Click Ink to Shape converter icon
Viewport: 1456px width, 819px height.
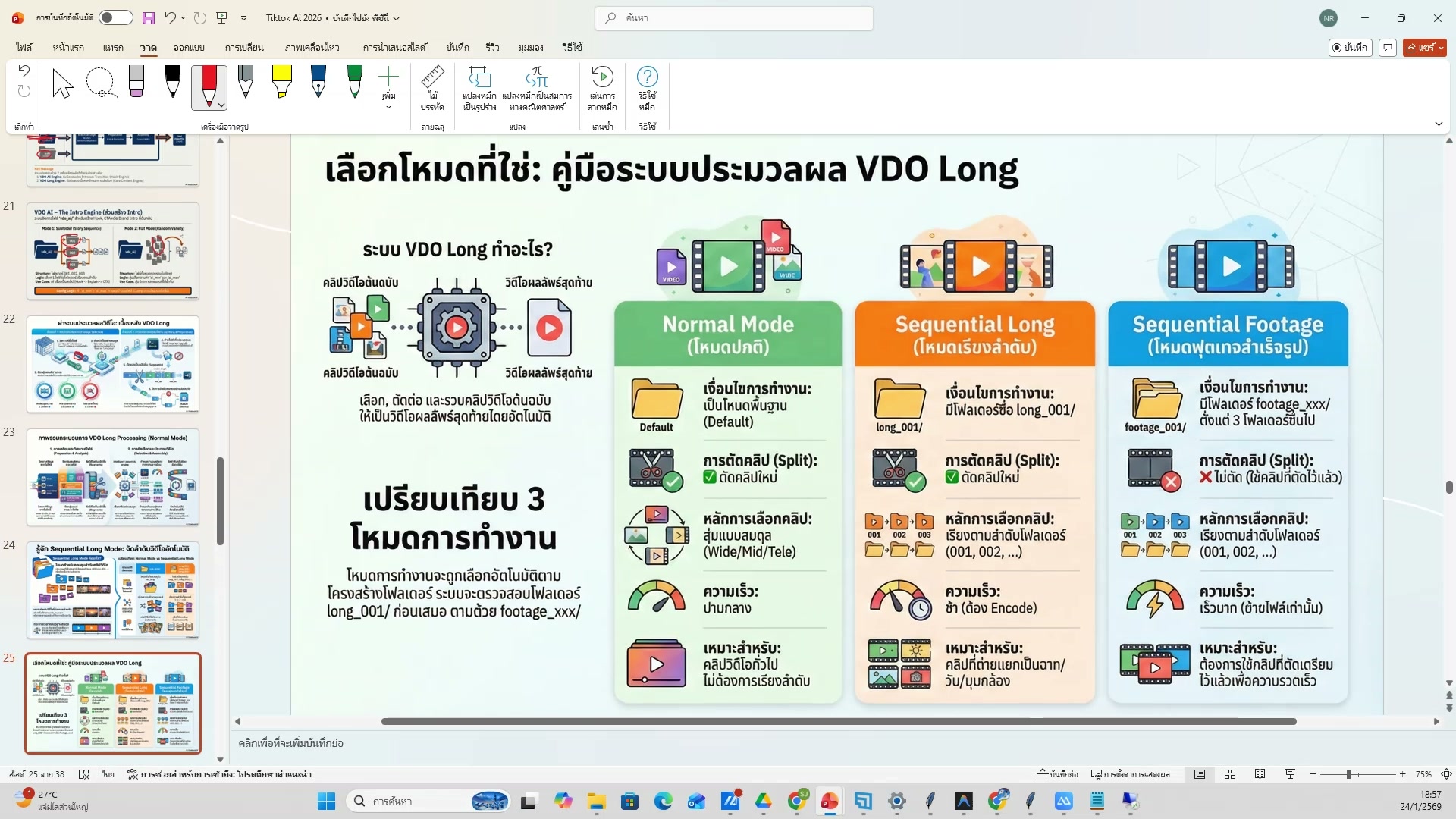[x=479, y=77]
